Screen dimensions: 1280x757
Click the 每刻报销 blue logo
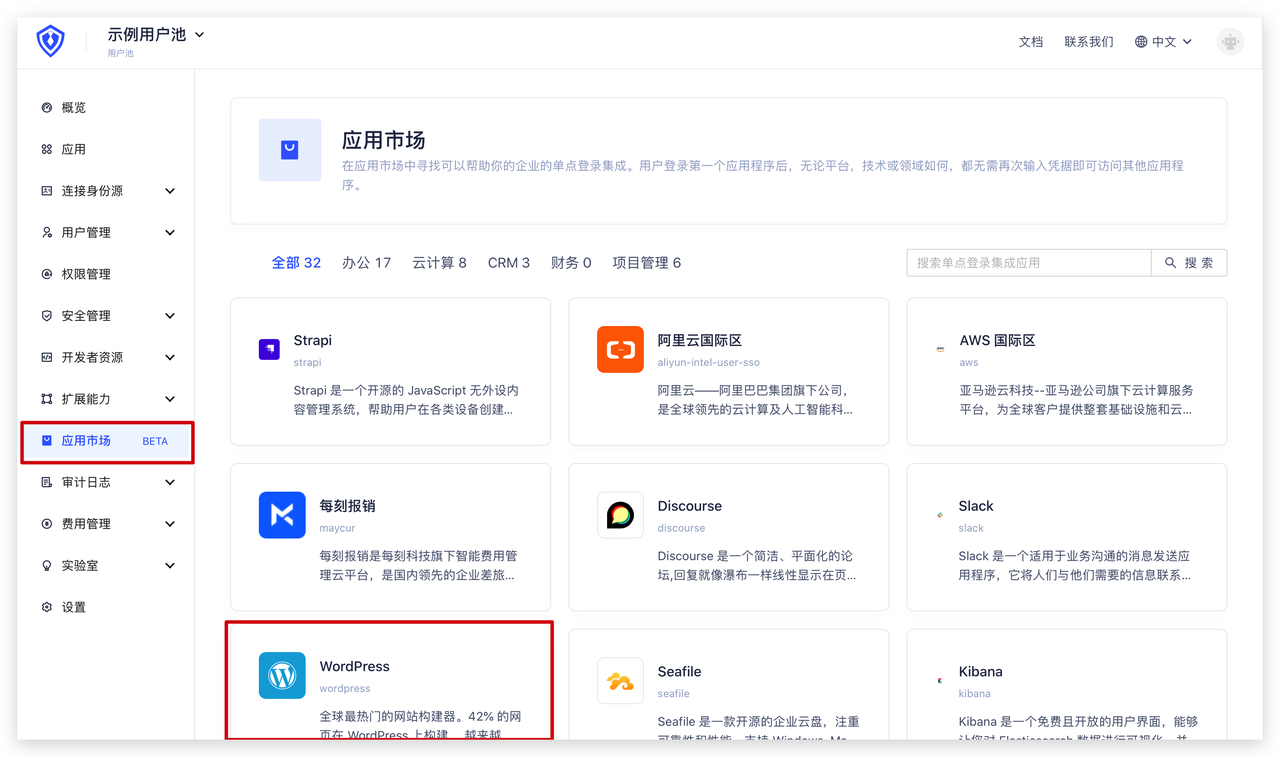tap(282, 515)
